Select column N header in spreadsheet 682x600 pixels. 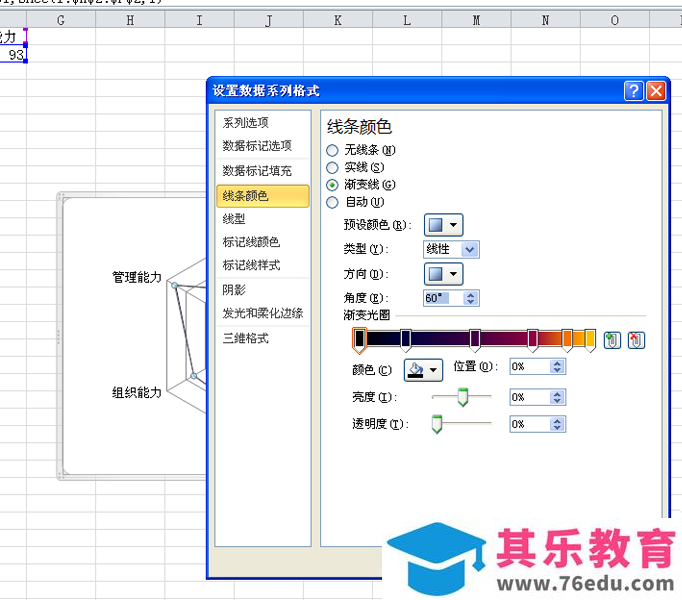pyautogui.click(x=545, y=20)
